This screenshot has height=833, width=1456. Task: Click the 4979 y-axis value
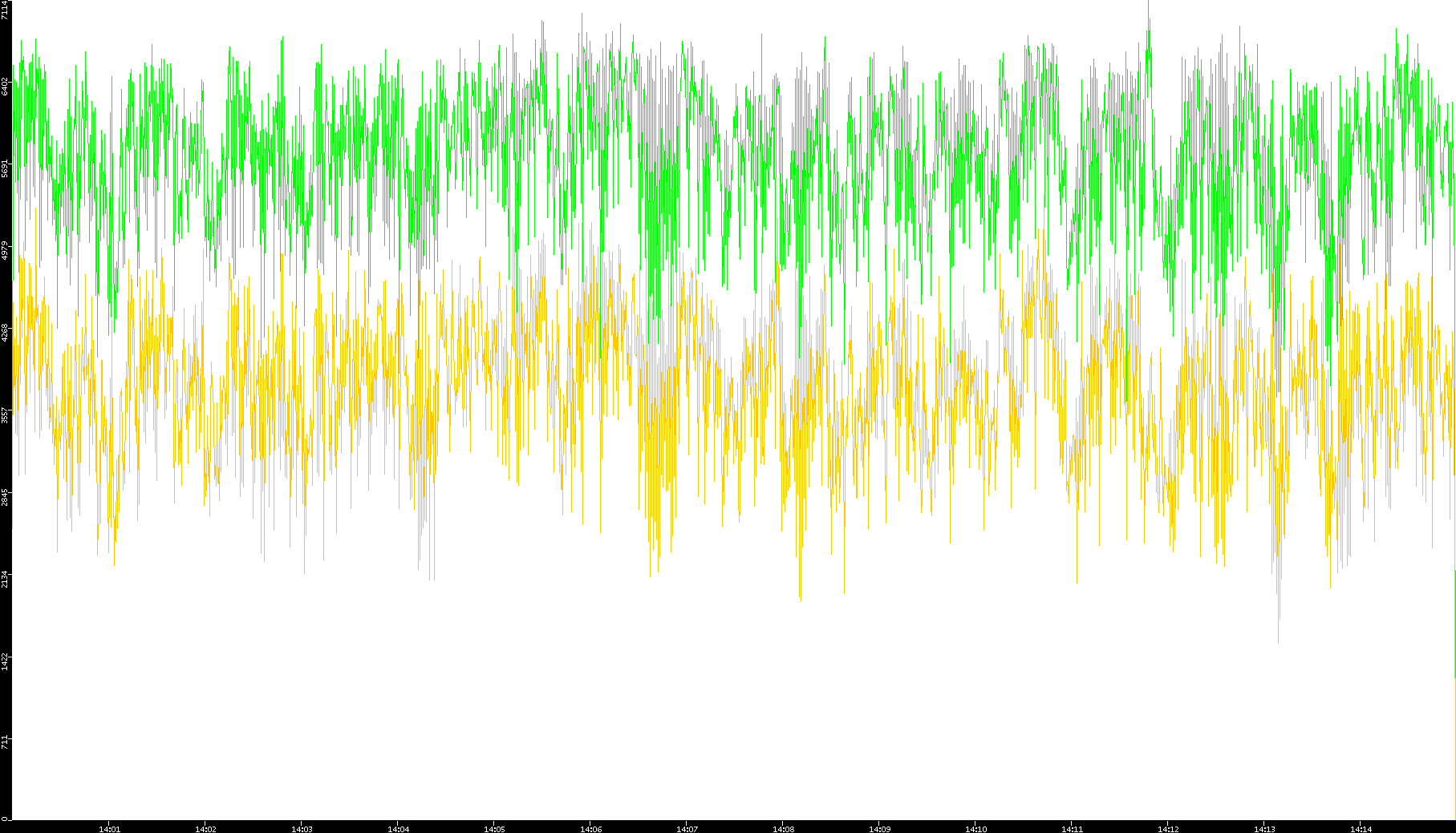click(6, 250)
